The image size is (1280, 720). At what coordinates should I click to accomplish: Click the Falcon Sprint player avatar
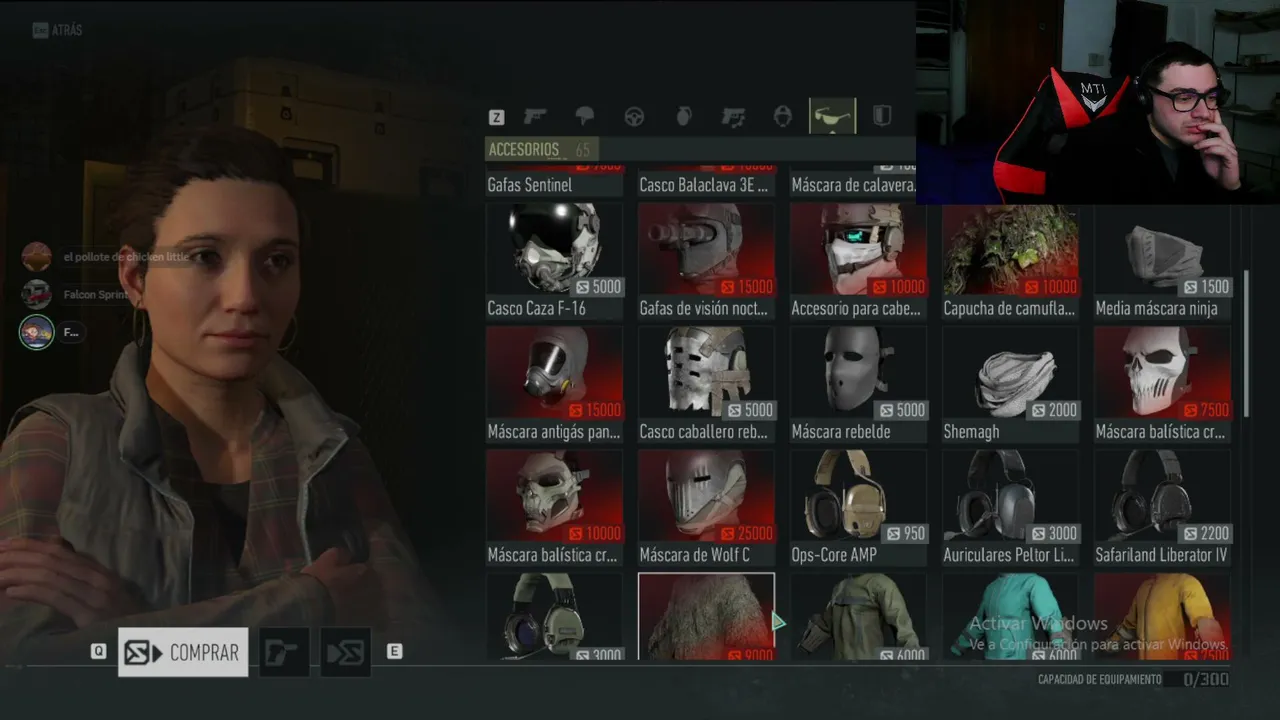pyautogui.click(x=37, y=294)
